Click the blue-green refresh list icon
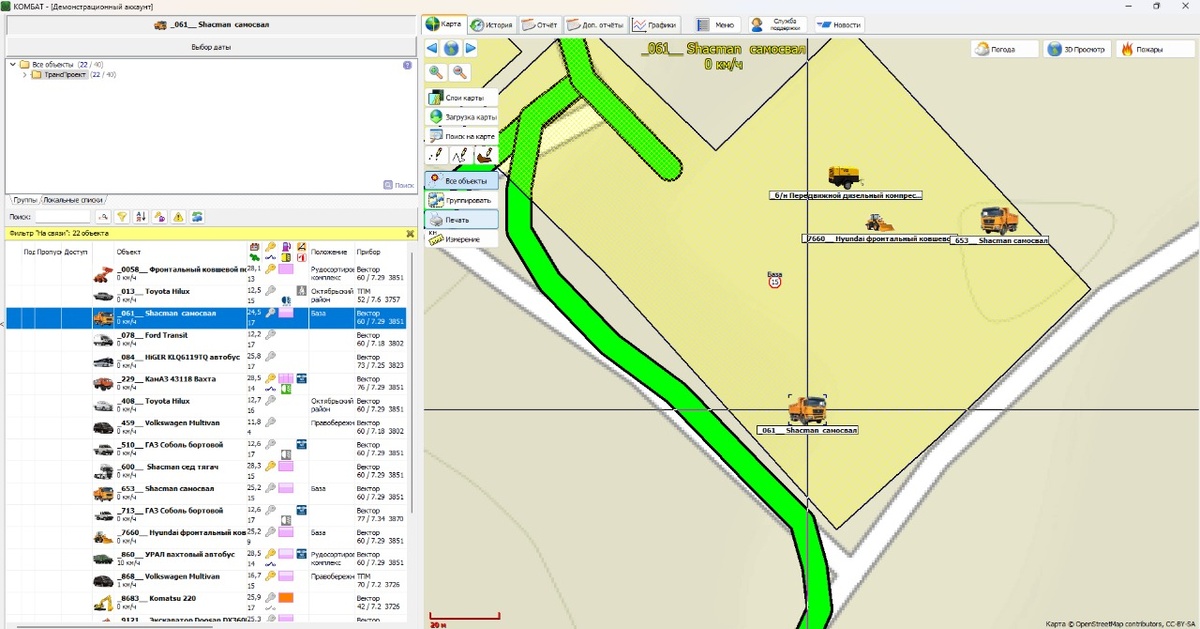The width and height of the screenshot is (1200, 629). pos(198,216)
